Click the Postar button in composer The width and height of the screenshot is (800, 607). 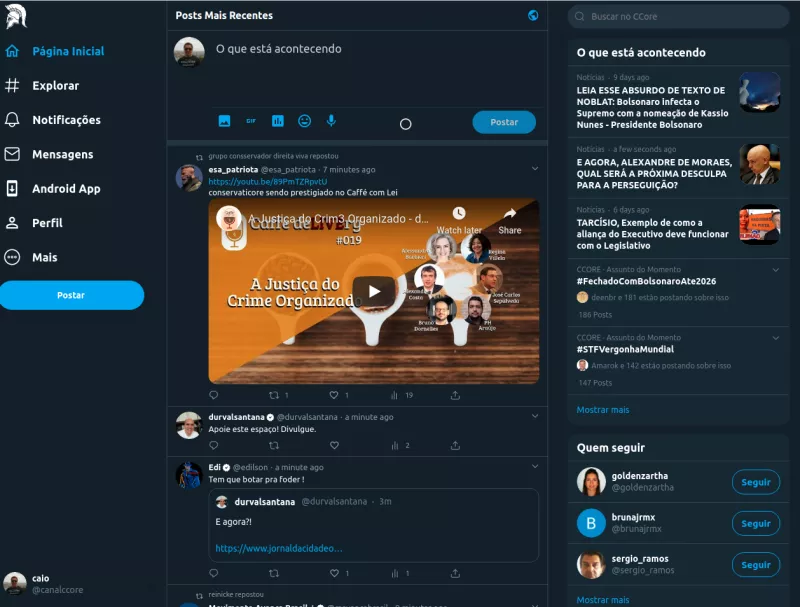tap(504, 122)
